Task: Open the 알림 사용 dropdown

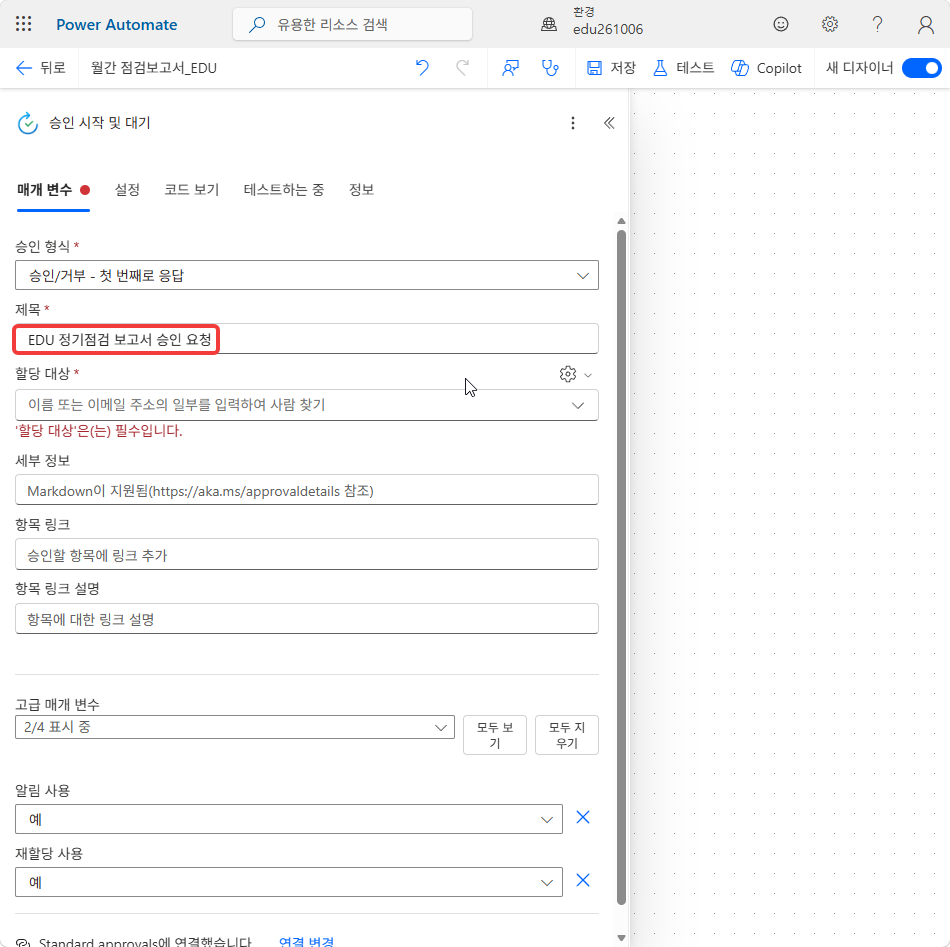Action: tap(288, 819)
